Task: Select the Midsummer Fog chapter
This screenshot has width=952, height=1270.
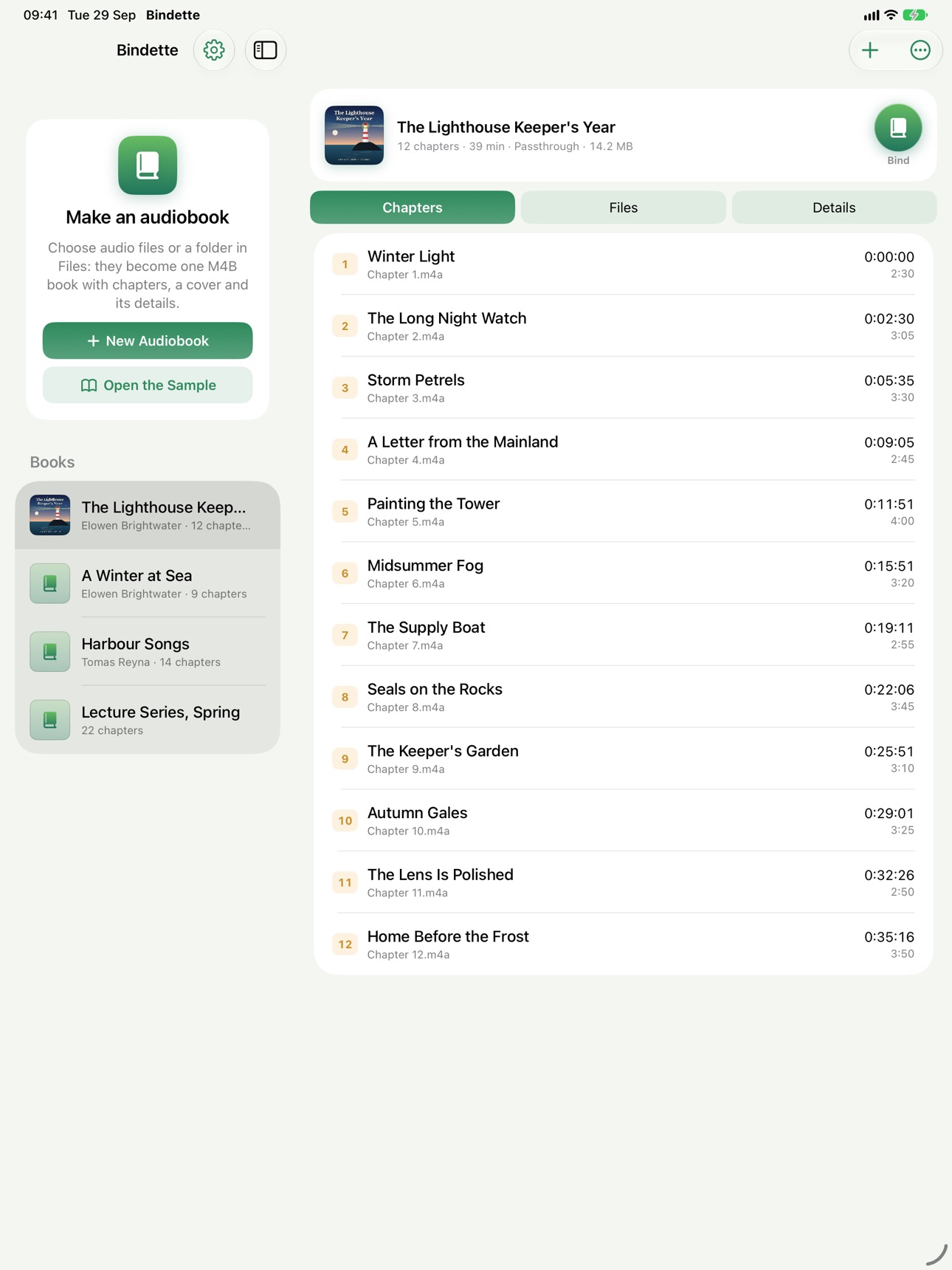Action: click(624, 573)
